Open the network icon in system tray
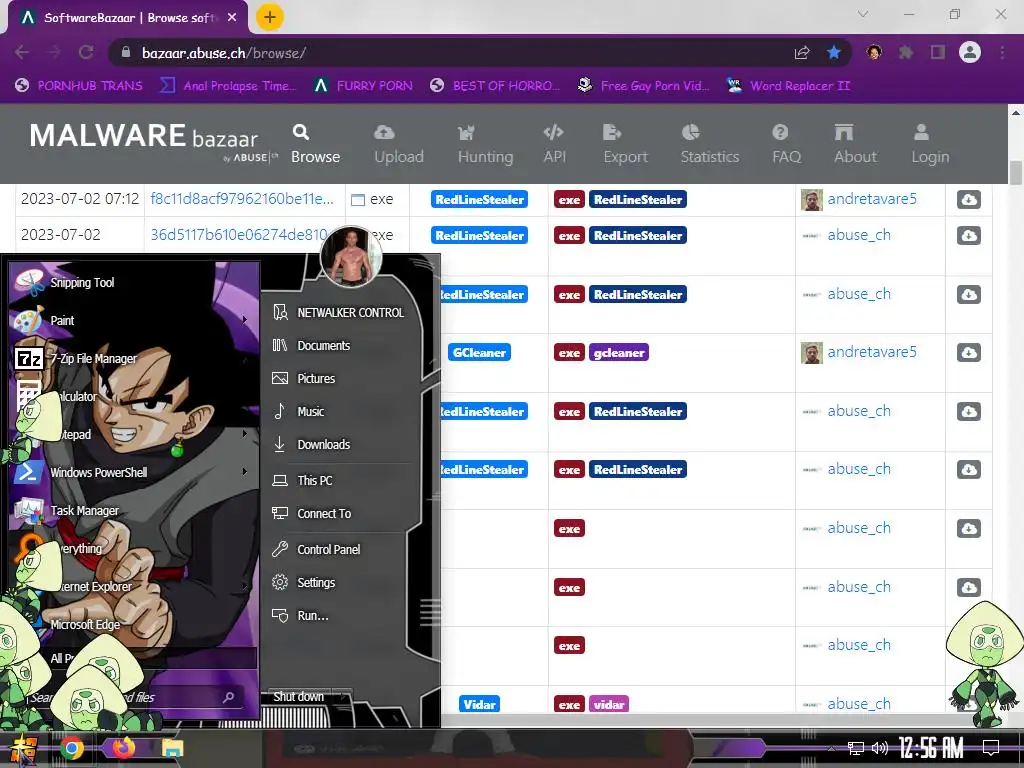Image resolution: width=1024 pixels, height=768 pixels. 856,748
